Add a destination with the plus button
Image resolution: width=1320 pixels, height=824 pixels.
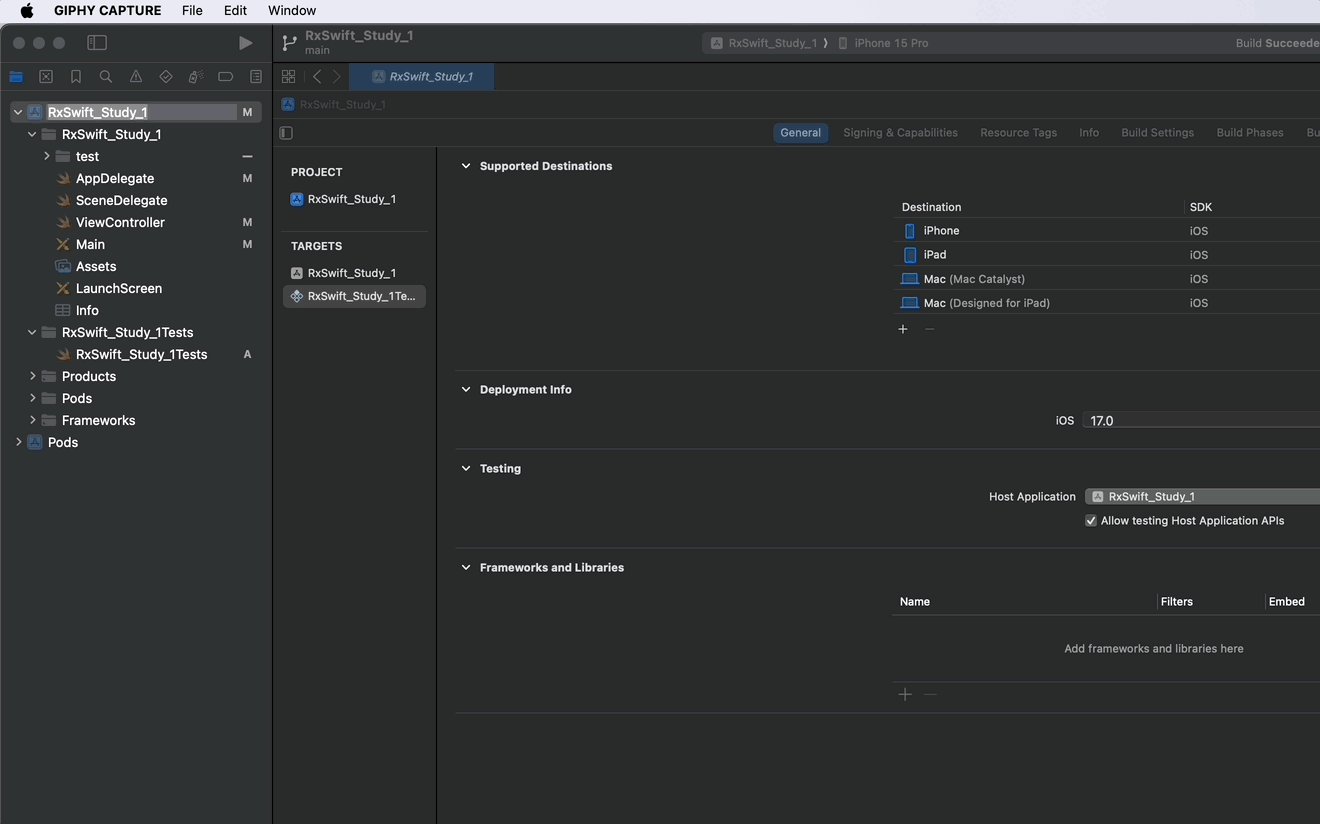[903, 329]
